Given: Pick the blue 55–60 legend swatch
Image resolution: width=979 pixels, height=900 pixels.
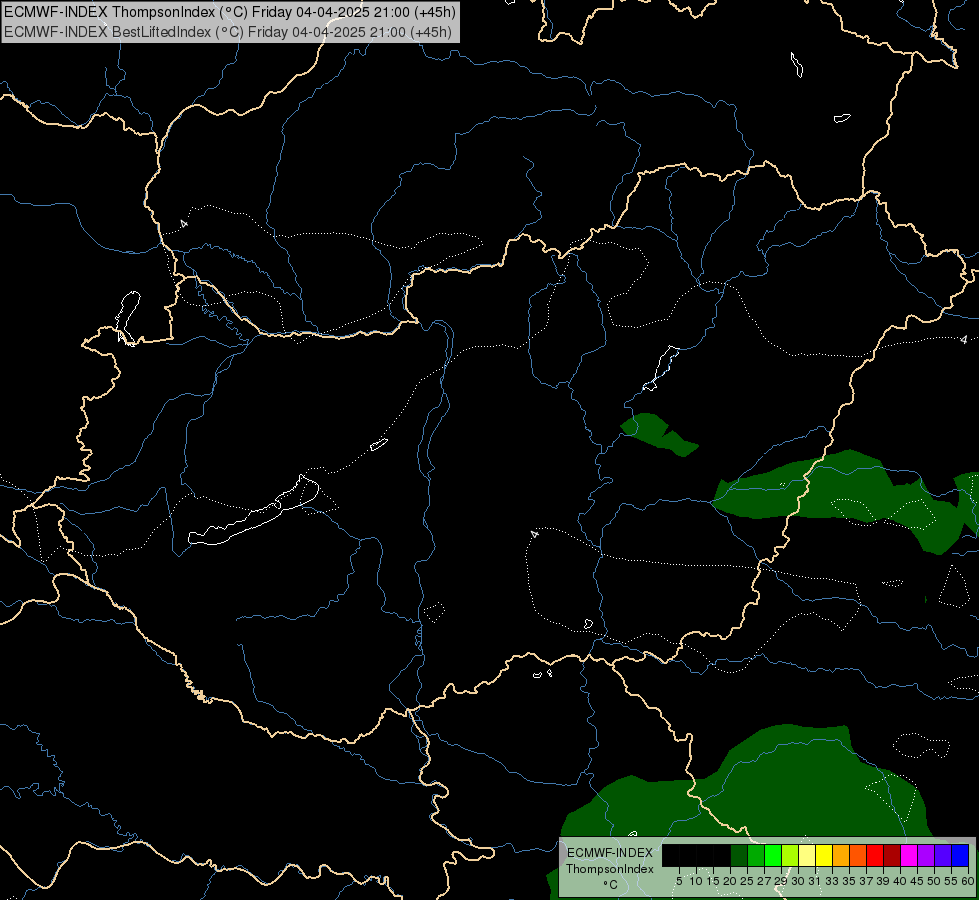Looking at the screenshot, I should click(x=960, y=855).
